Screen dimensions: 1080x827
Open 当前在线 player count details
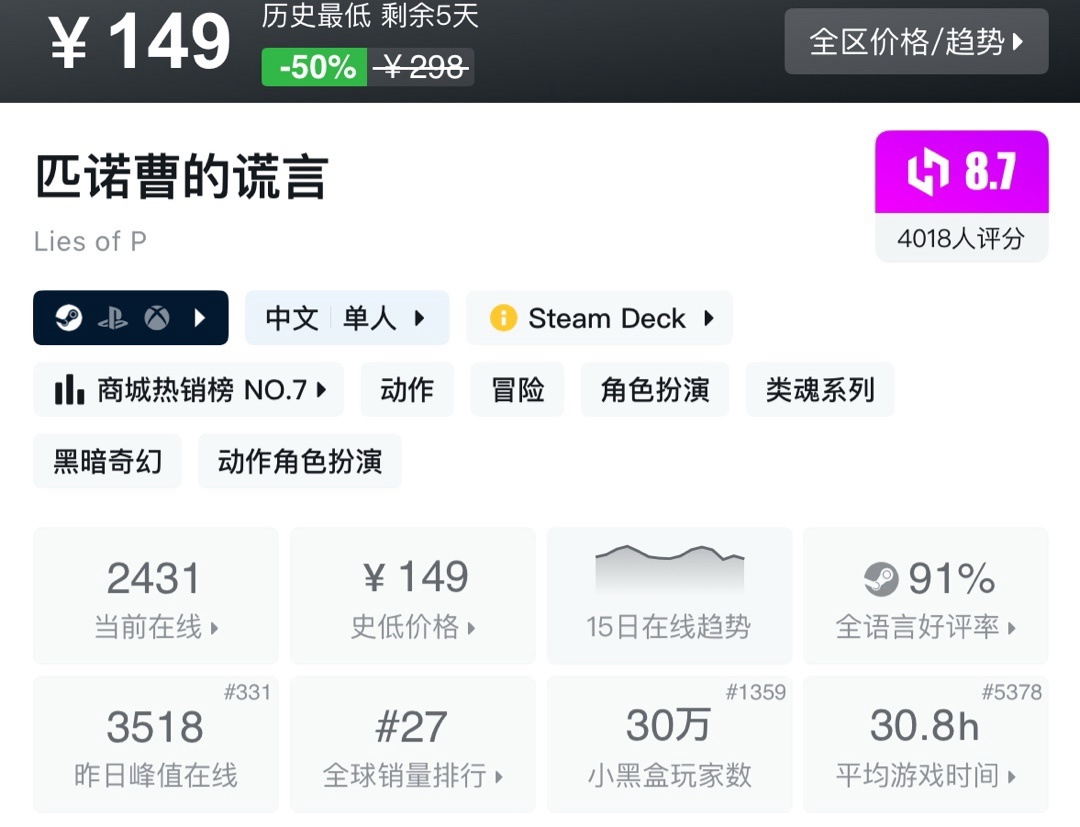click(x=155, y=596)
